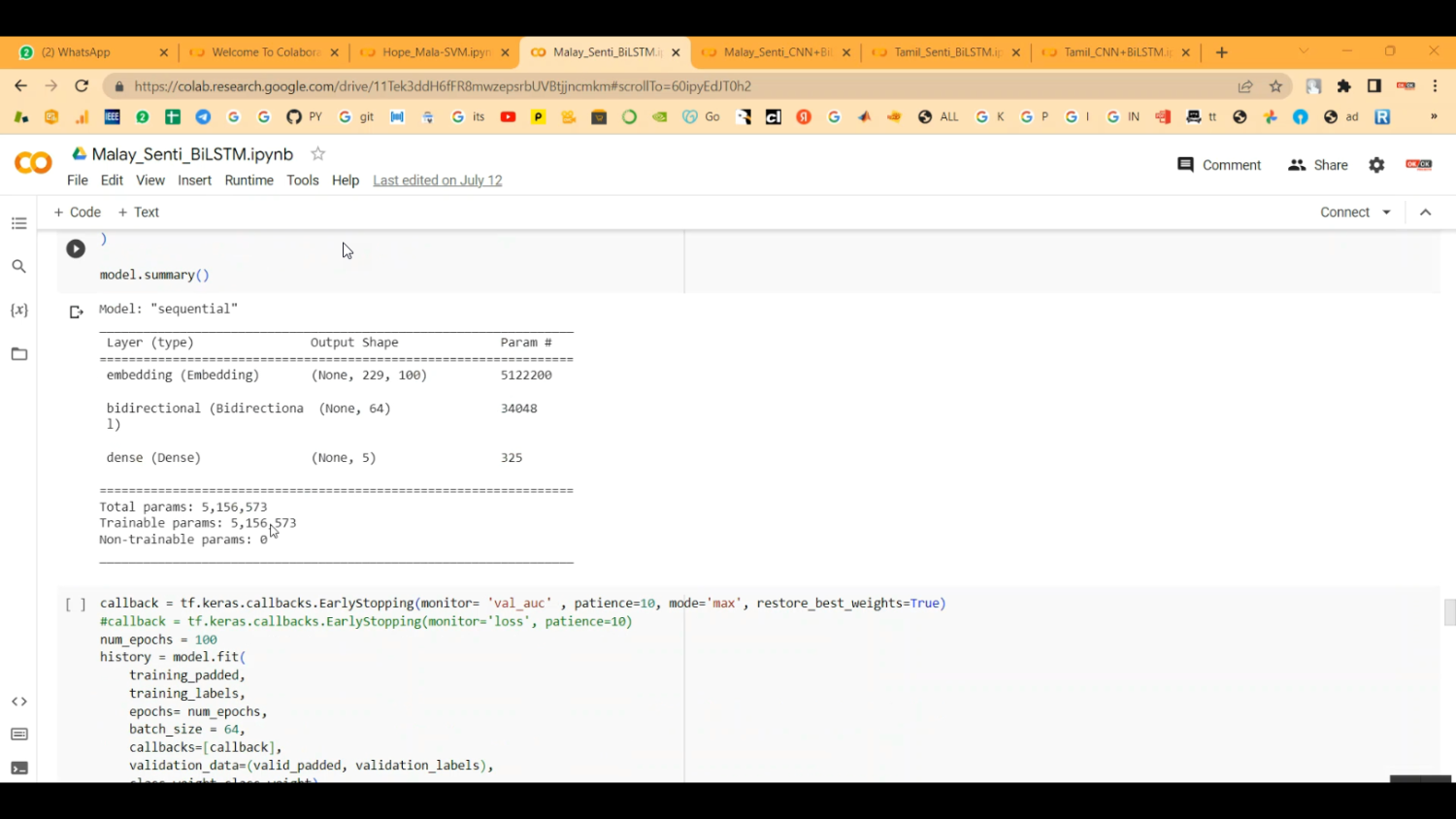This screenshot has width=1456, height=819.
Task: Close the Malay_Senti_BiLSTM.ipynb tab
Action: coord(677,52)
